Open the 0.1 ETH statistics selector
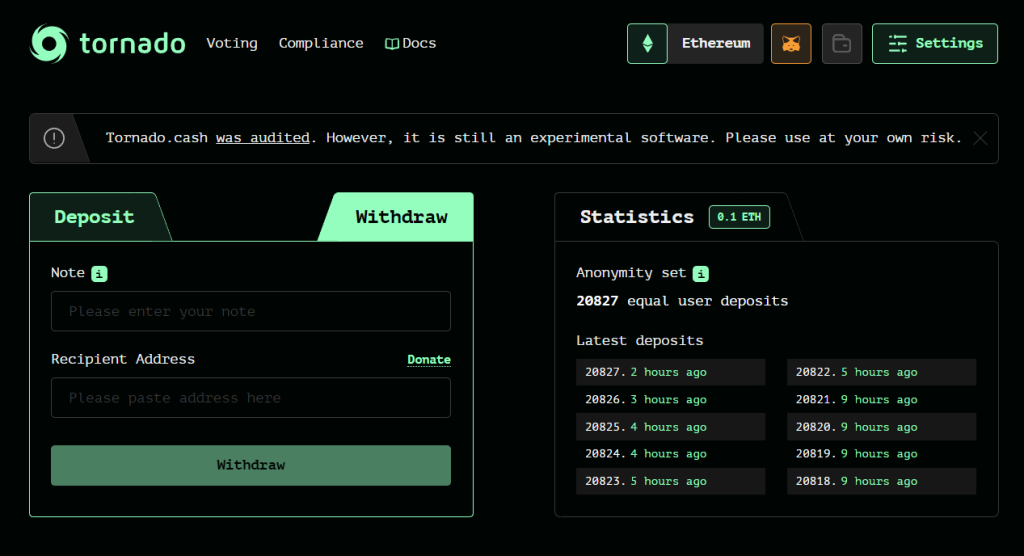Screen dimensions: 1024x556 (739, 217)
